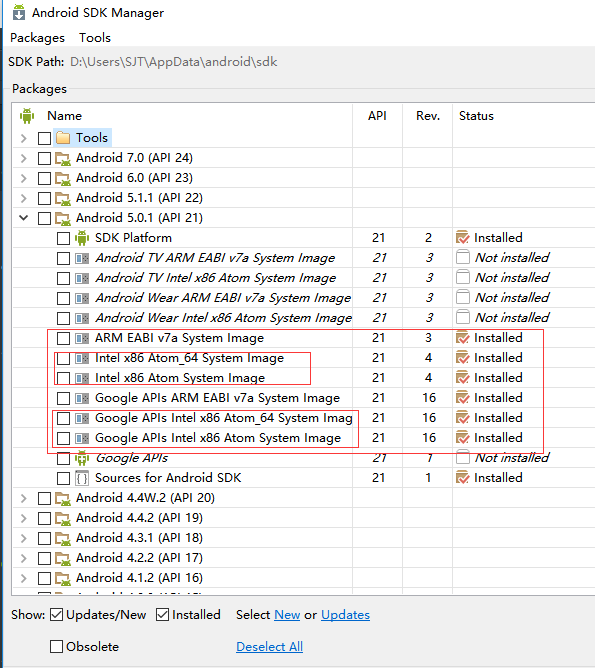Click the Android 5.0.1 (API 21) package icon
595x668 pixels.
[63, 218]
